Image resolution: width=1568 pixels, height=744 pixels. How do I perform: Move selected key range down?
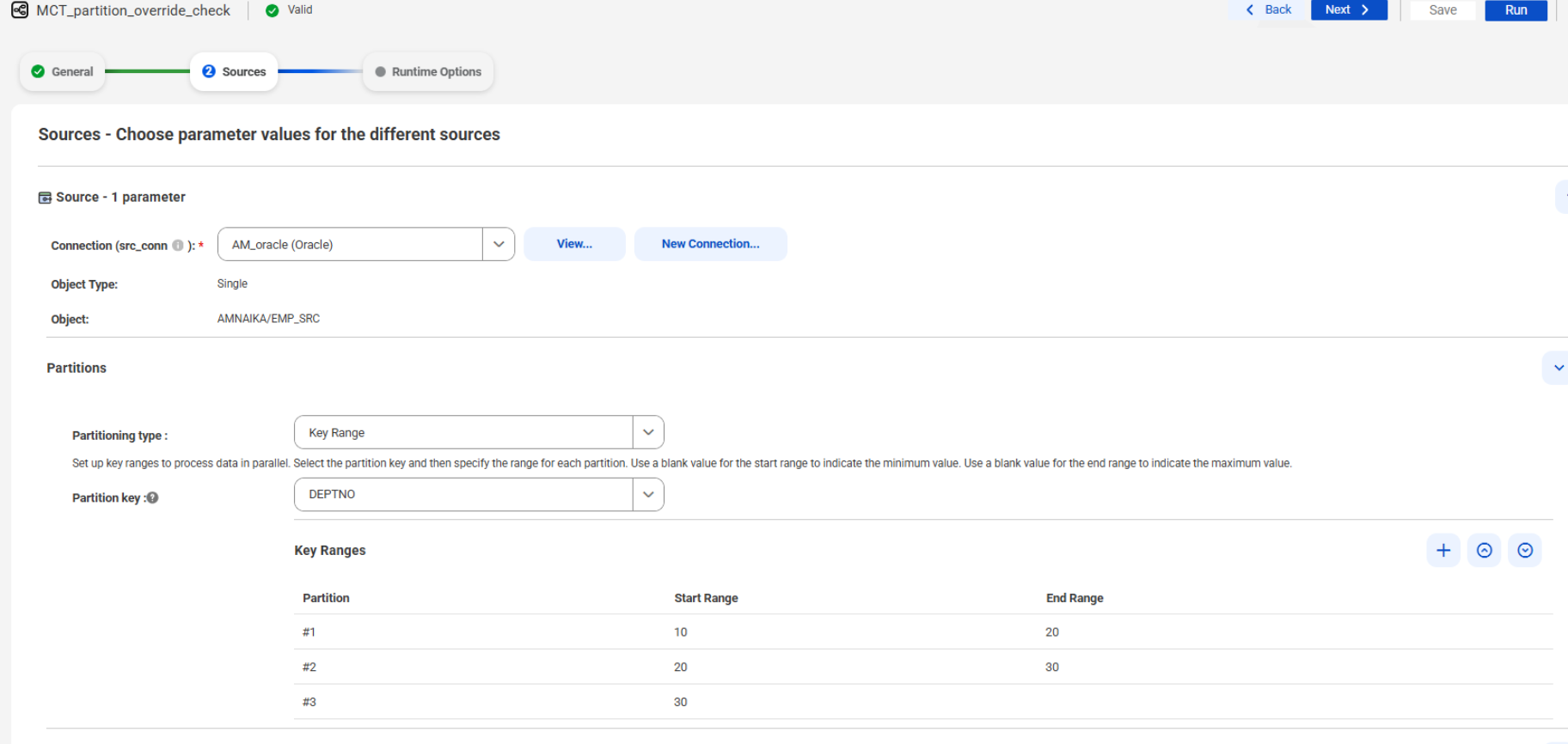coord(1525,551)
